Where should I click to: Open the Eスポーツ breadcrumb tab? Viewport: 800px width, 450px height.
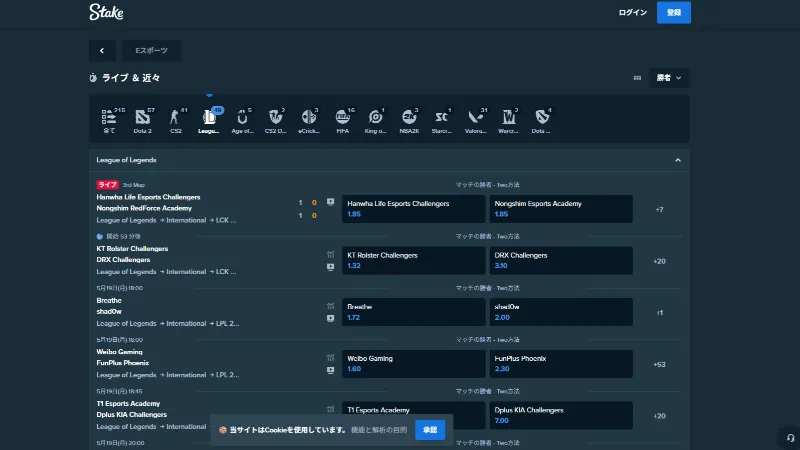coord(151,51)
